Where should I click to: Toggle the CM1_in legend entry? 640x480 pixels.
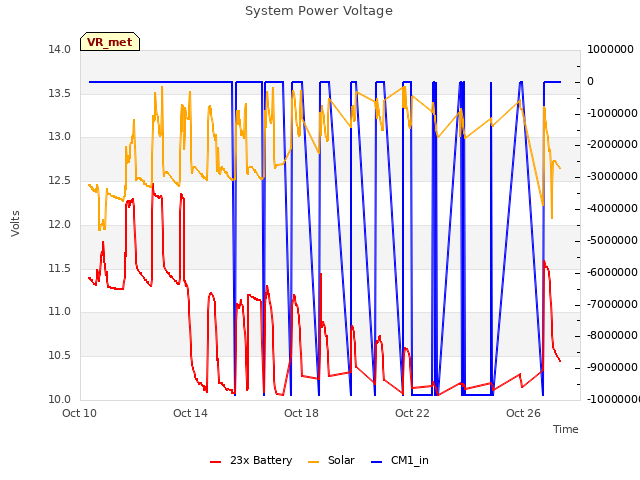[400, 460]
